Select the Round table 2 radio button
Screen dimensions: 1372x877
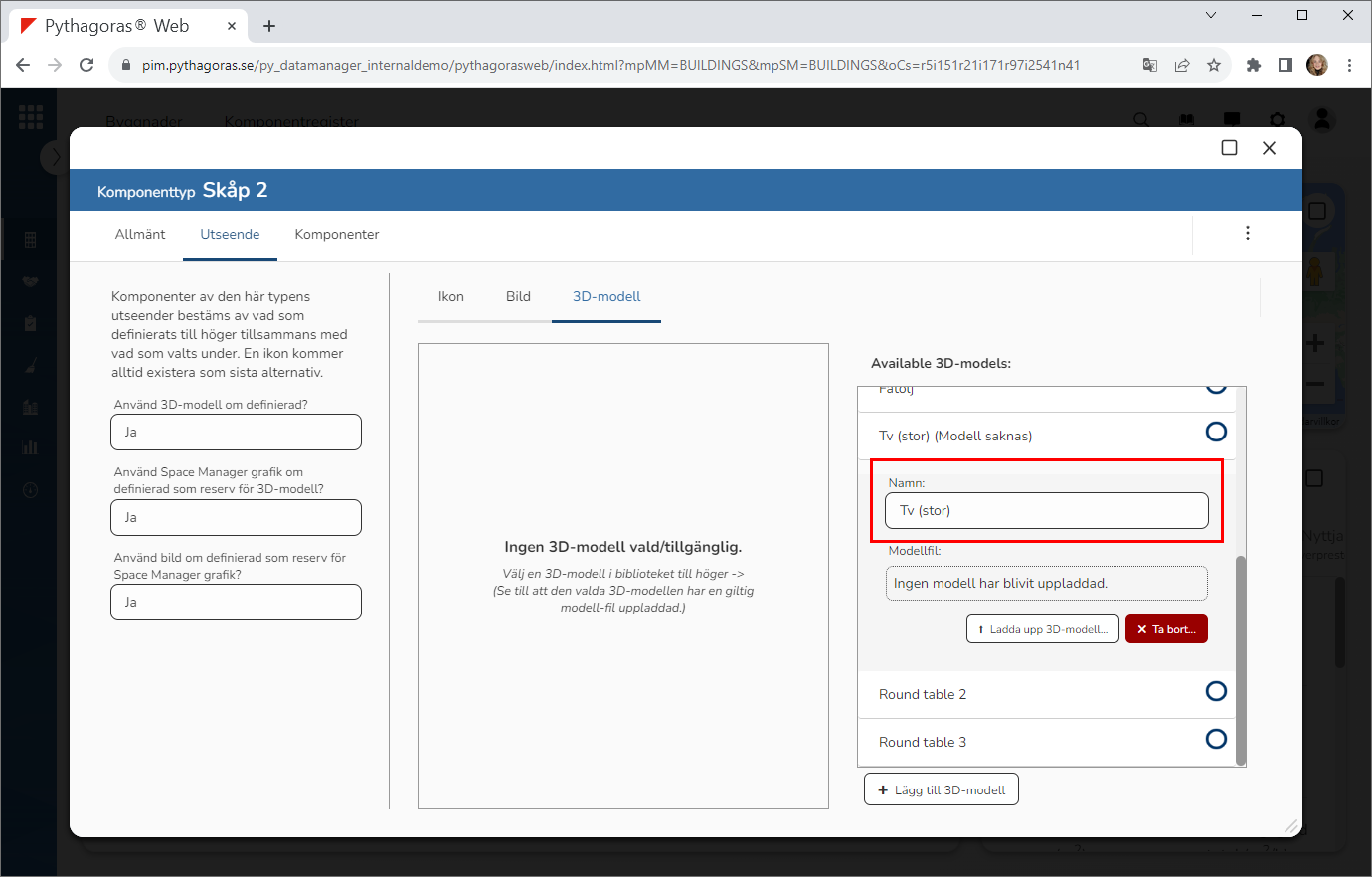click(1215, 691)
